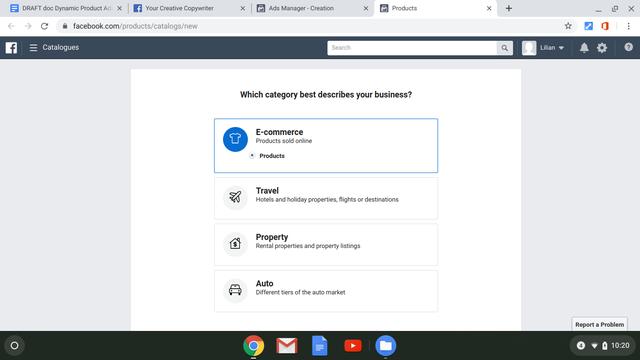Open the settings gear icon

[602, 48]
